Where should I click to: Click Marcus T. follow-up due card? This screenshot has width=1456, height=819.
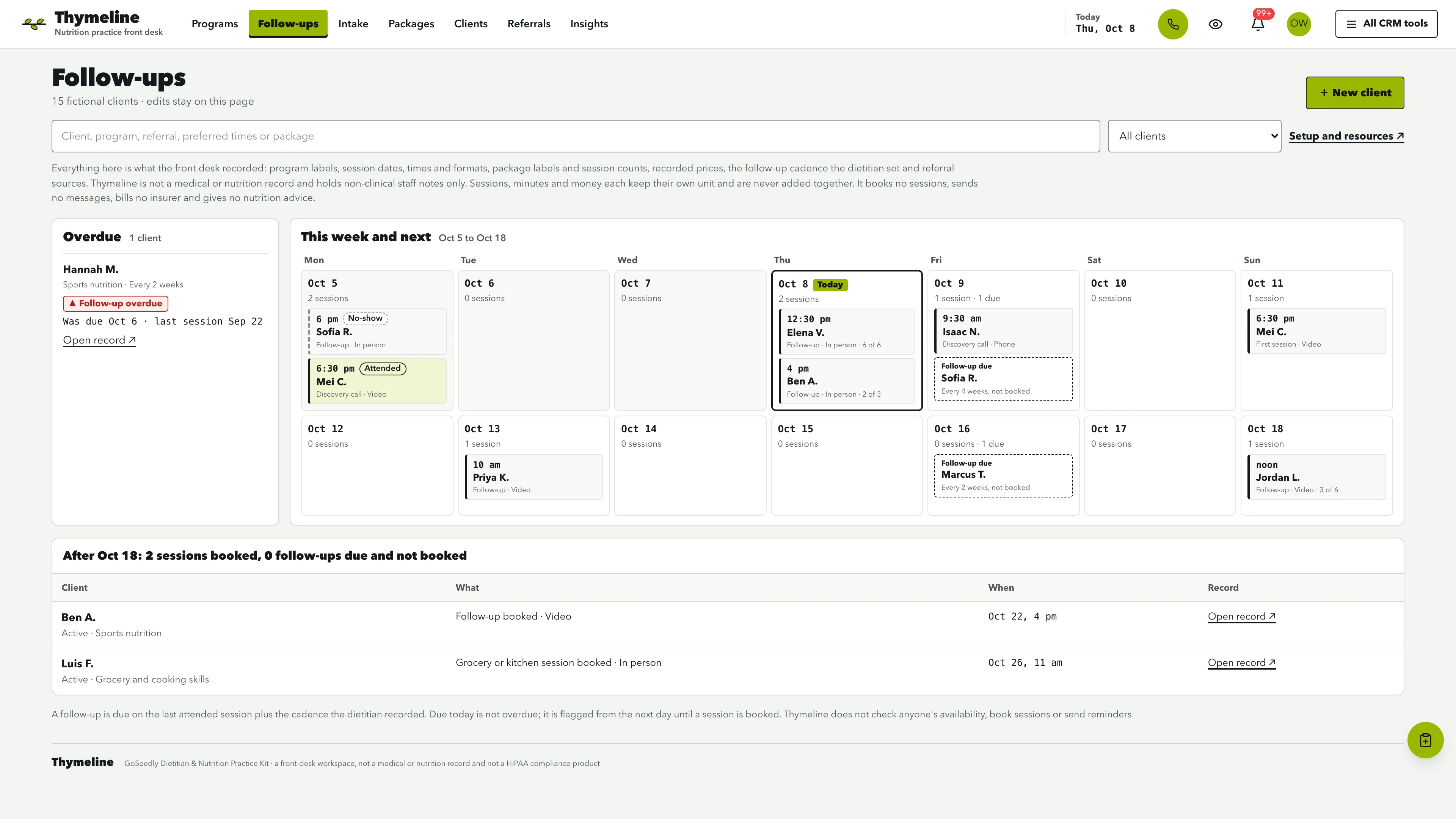(x=1003, y=476)
